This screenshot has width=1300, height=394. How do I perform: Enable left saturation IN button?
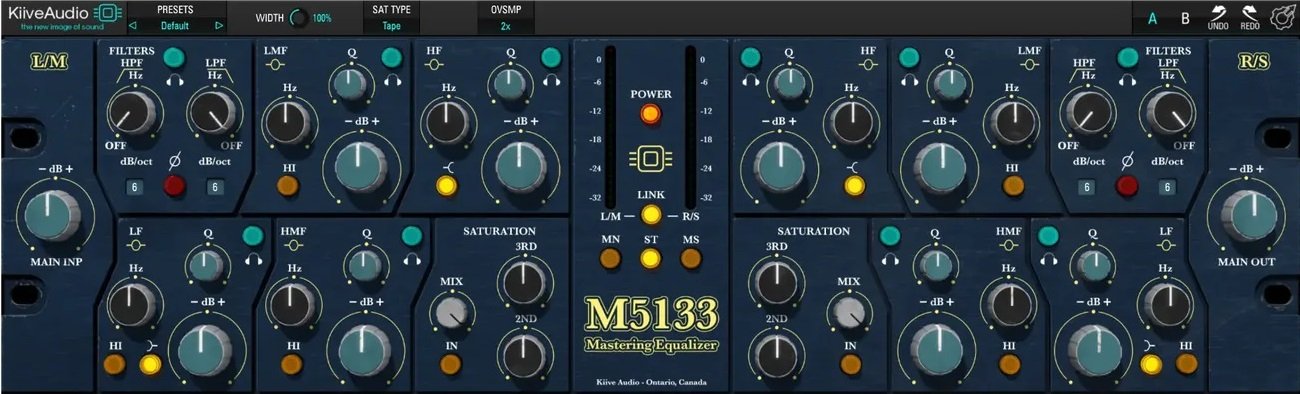(x=449, y=364)
